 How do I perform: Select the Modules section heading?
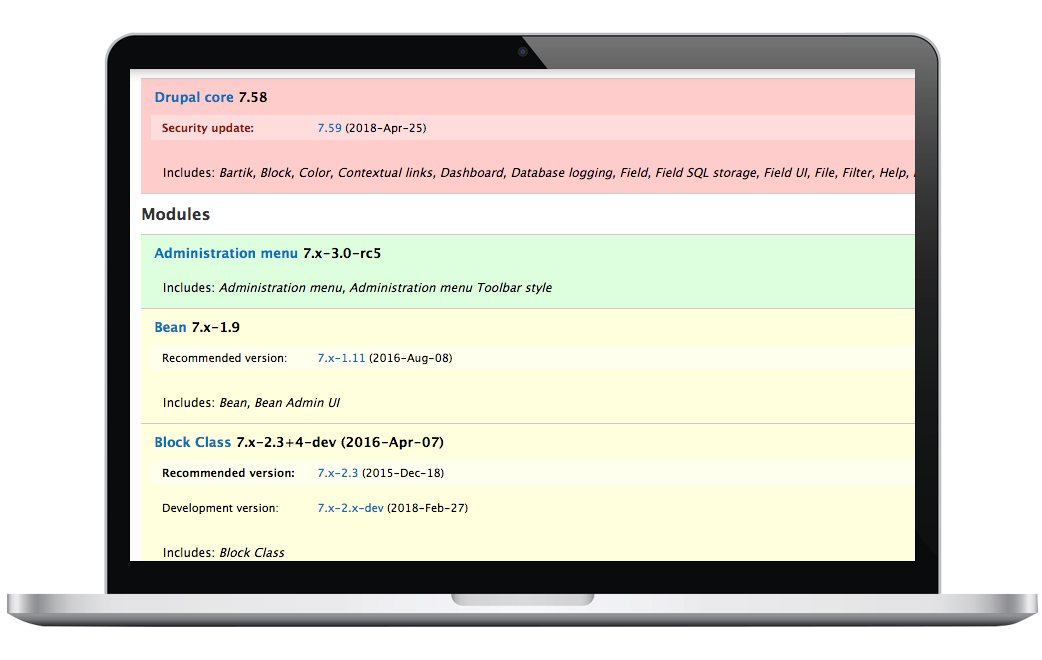pos(175,214)
